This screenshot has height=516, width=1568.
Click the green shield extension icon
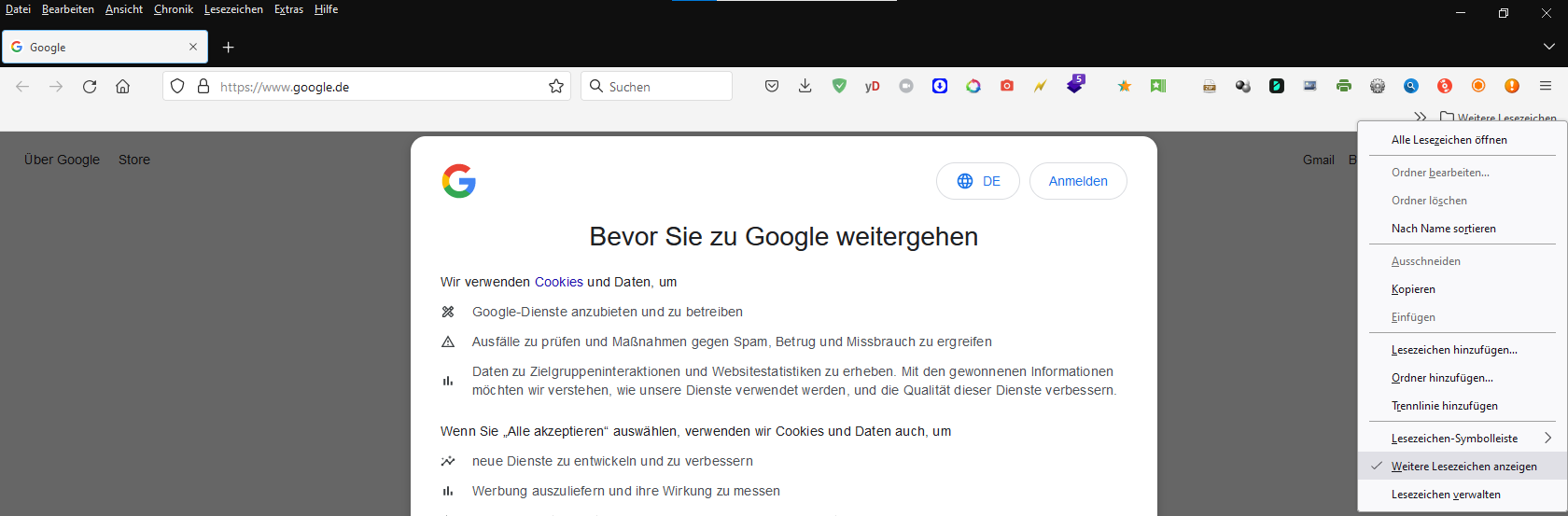point(839,86)
